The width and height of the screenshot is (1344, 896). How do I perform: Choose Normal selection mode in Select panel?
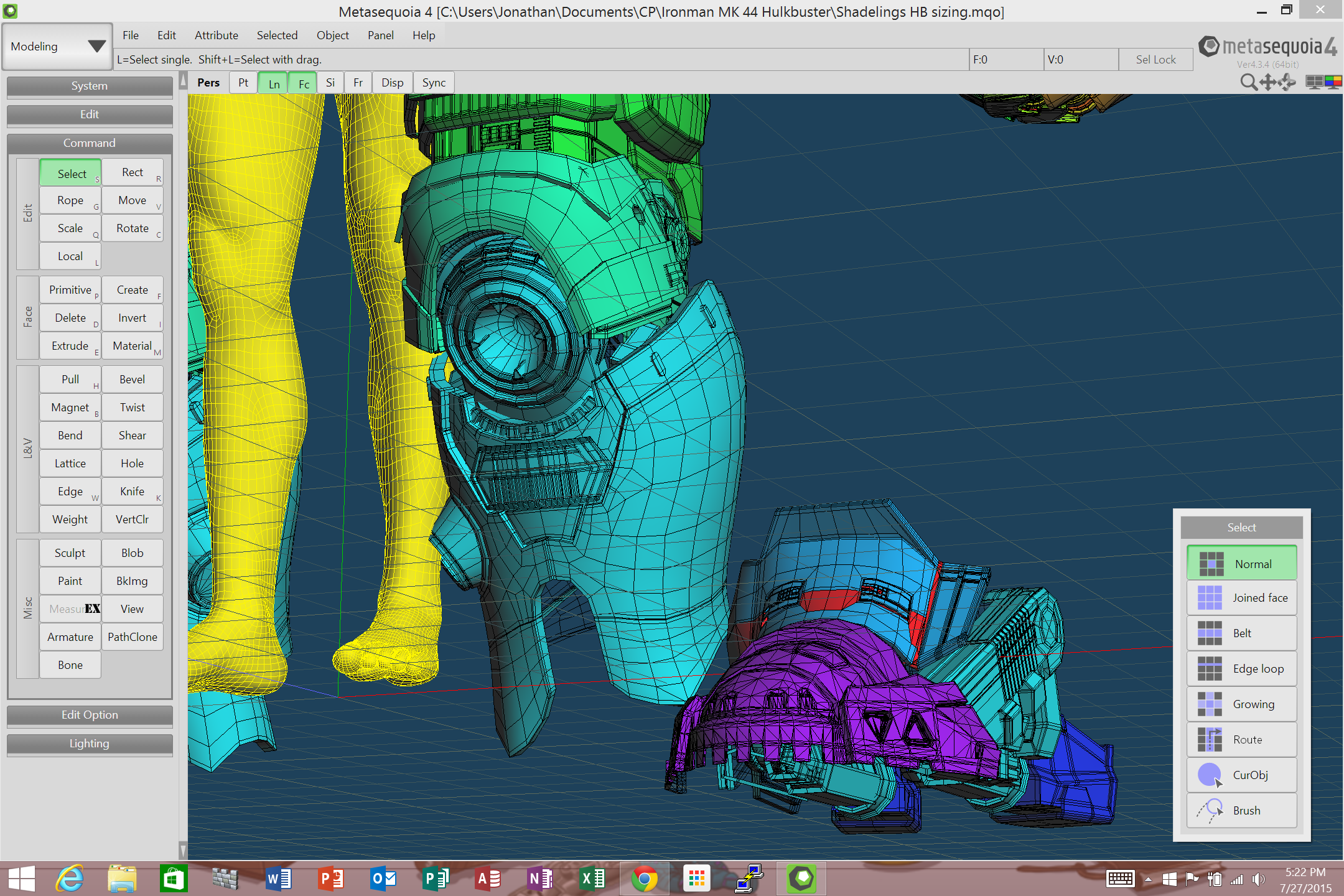click(1241, 563)
